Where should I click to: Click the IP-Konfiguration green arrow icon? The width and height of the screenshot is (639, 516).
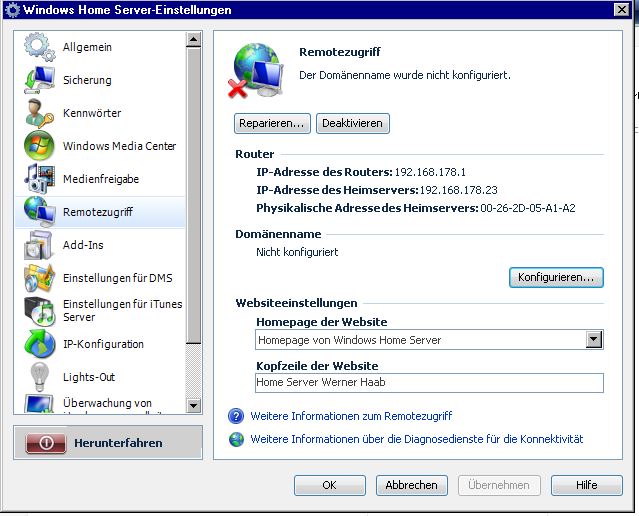(x=39, y=344)
